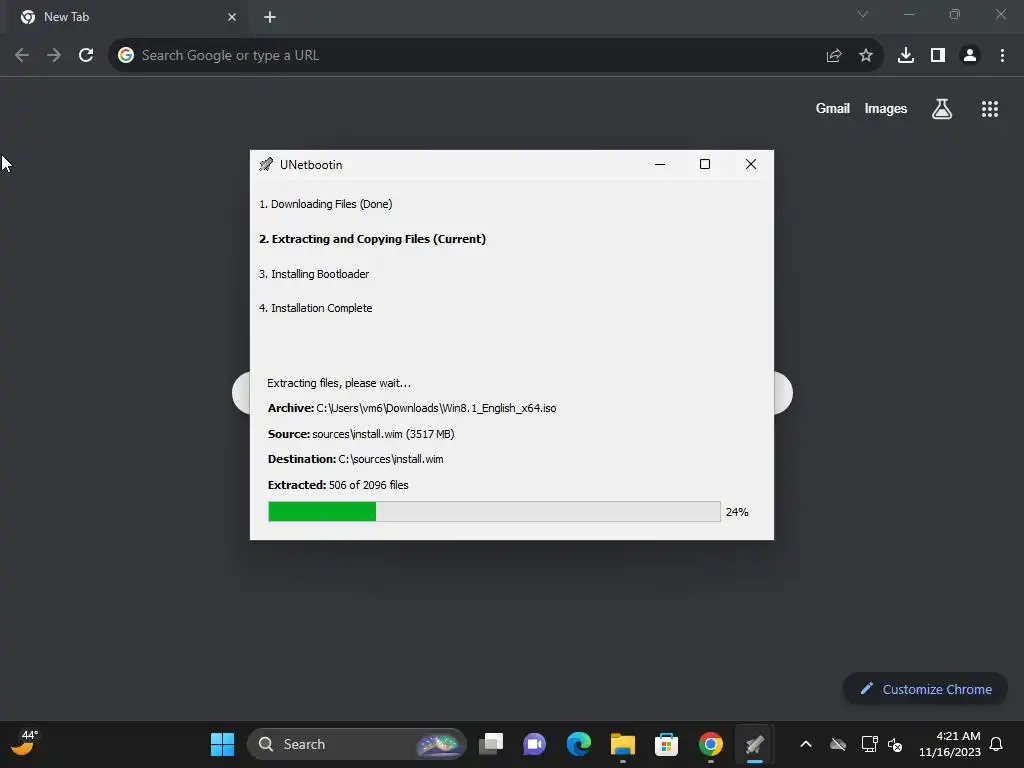Open Microsoft Store from taskbar
Screen dimensions: 1024x768
point(666,744)
